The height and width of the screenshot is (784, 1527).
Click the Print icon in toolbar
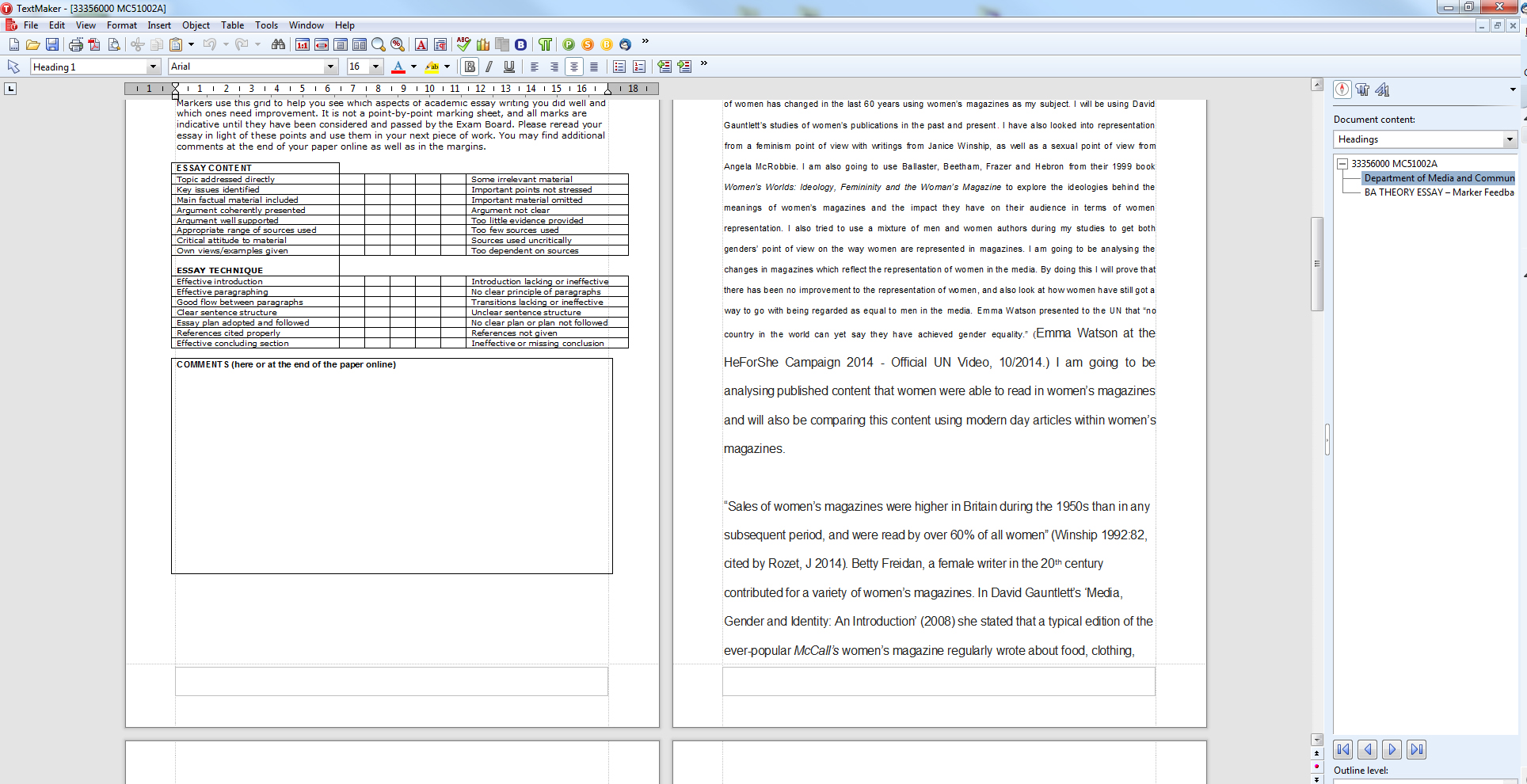pos(76,44)
